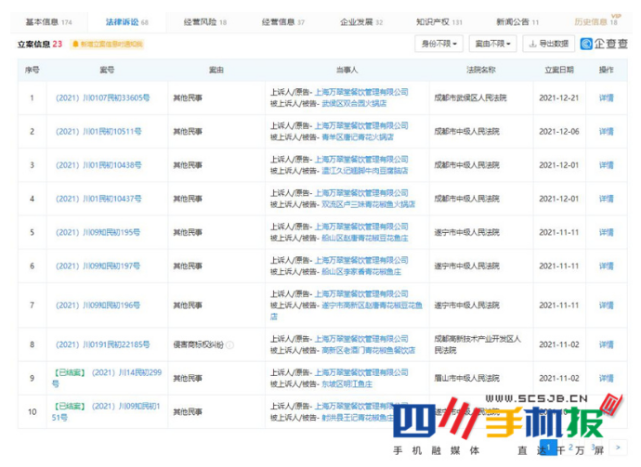Click 详情 for row 3
Screen dimensions: 641x467
click(606, 165)
